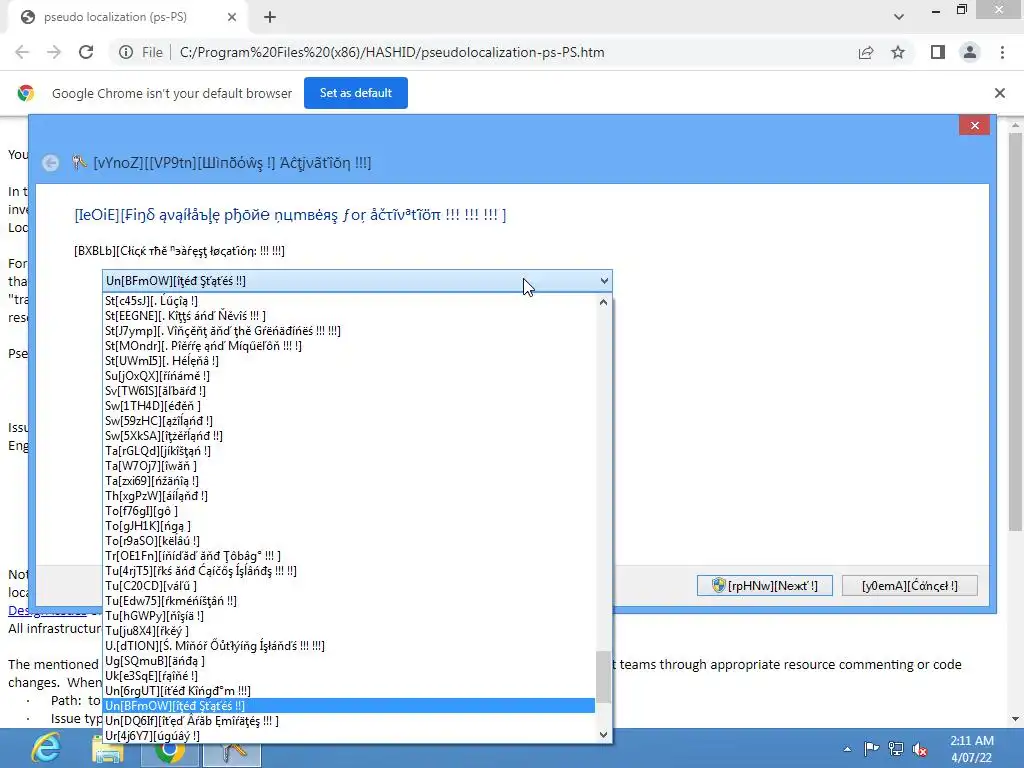Choose Tunisia in the list
This screenshot has width=1024, height=768.
click(x=349, y=616)
